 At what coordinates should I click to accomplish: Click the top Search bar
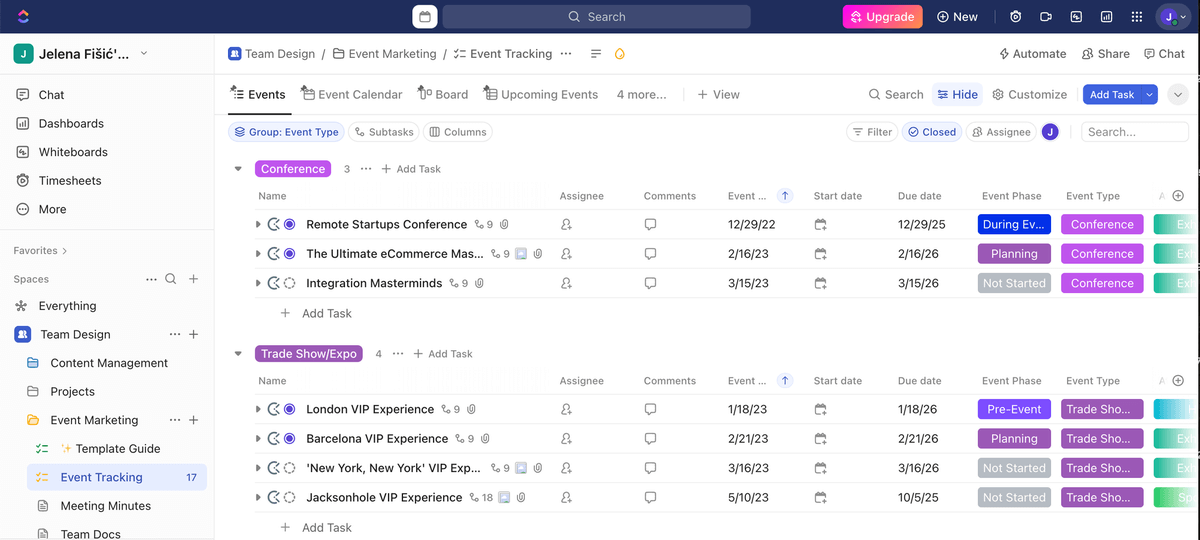click(597, 17)
